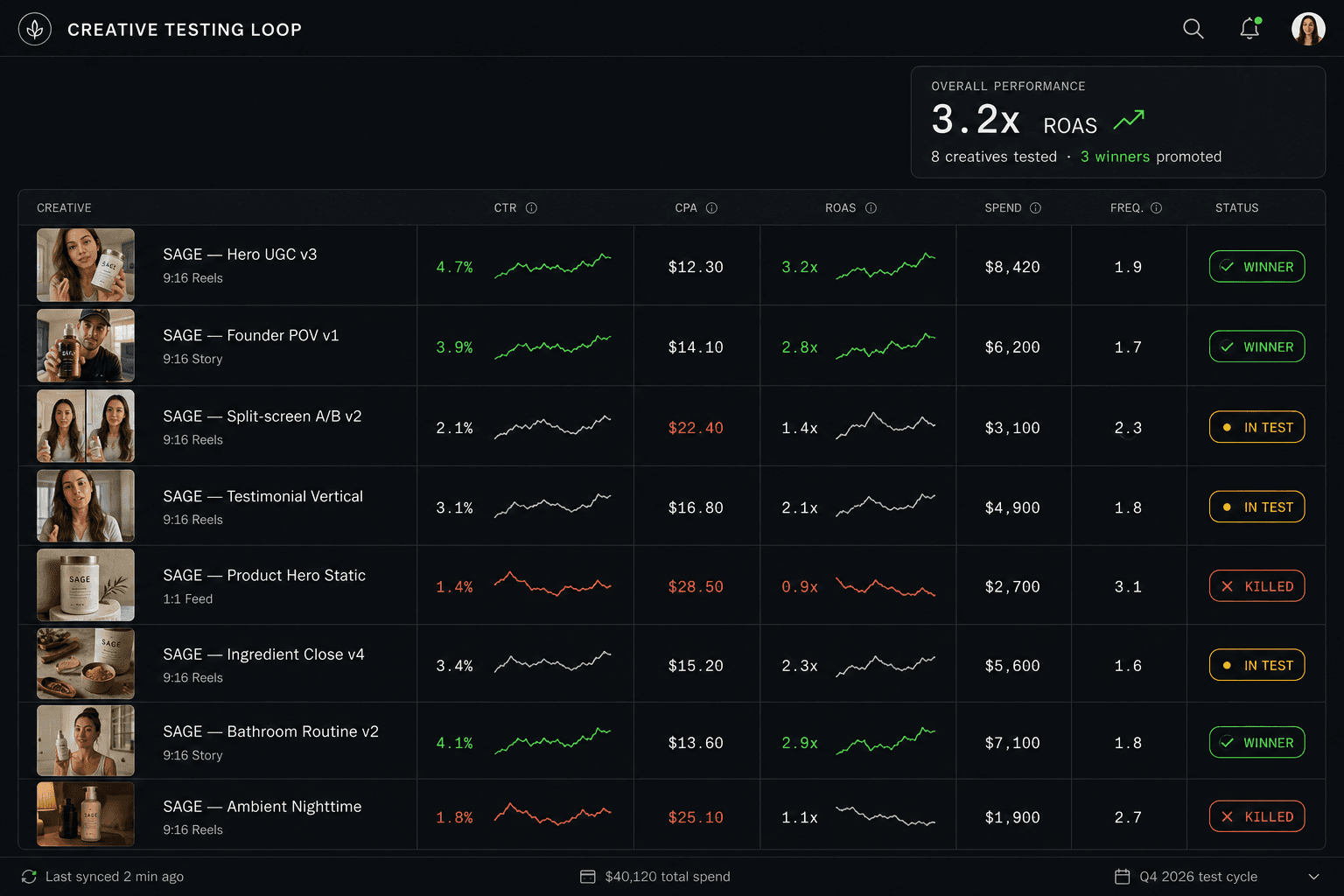The height and width of the screenshot is (896, 1344).
Task: Open Split-screen A/B v2 thumbnail
Action: 86,426
